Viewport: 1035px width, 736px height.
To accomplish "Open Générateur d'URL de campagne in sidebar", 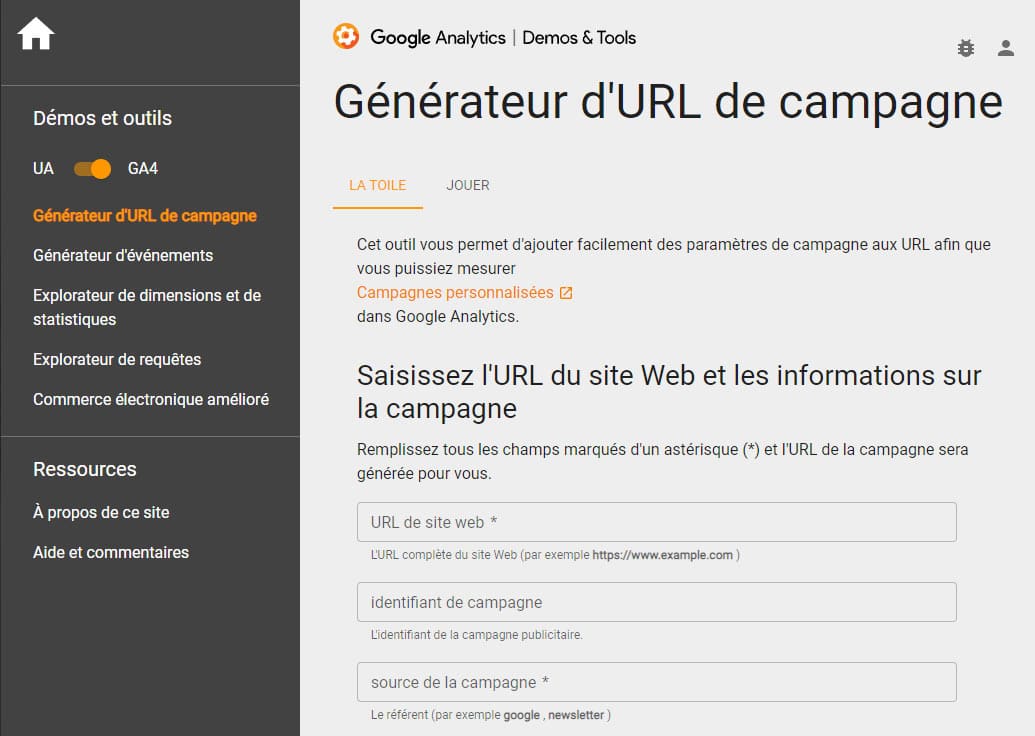I will 145,216.
